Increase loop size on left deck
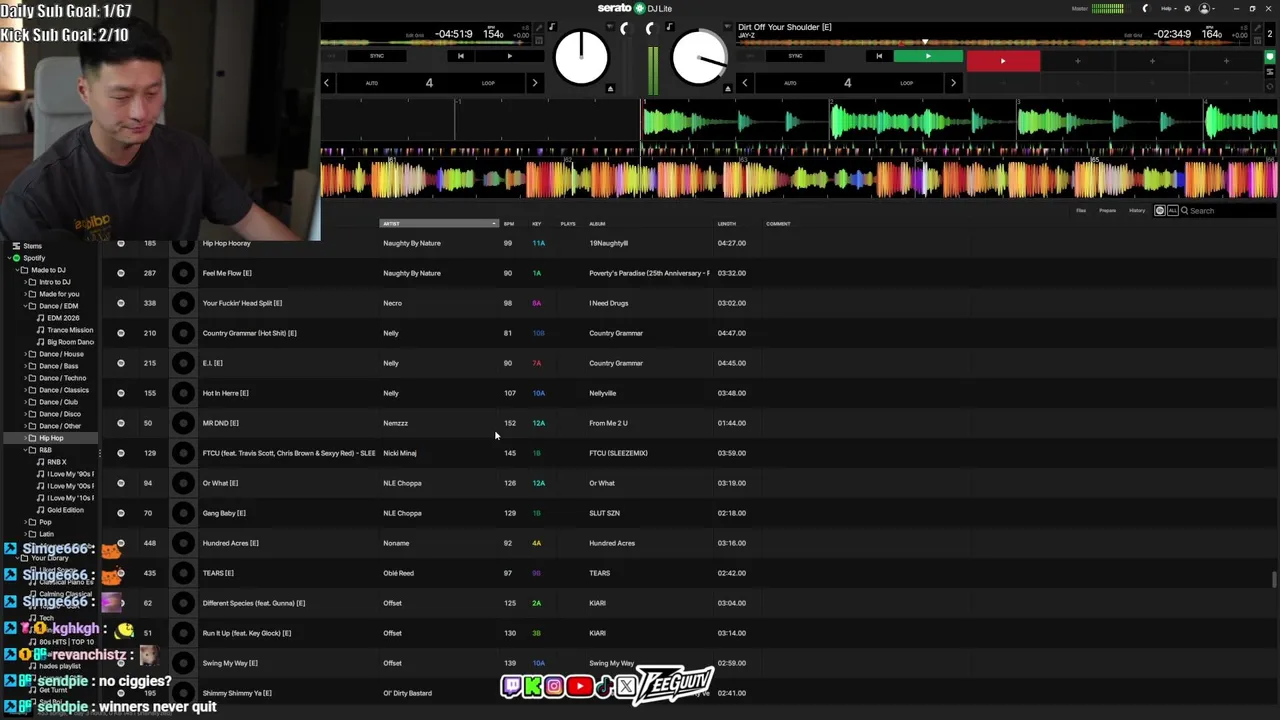Screen dimensions: 1280x720 click(x=534, y=83)
